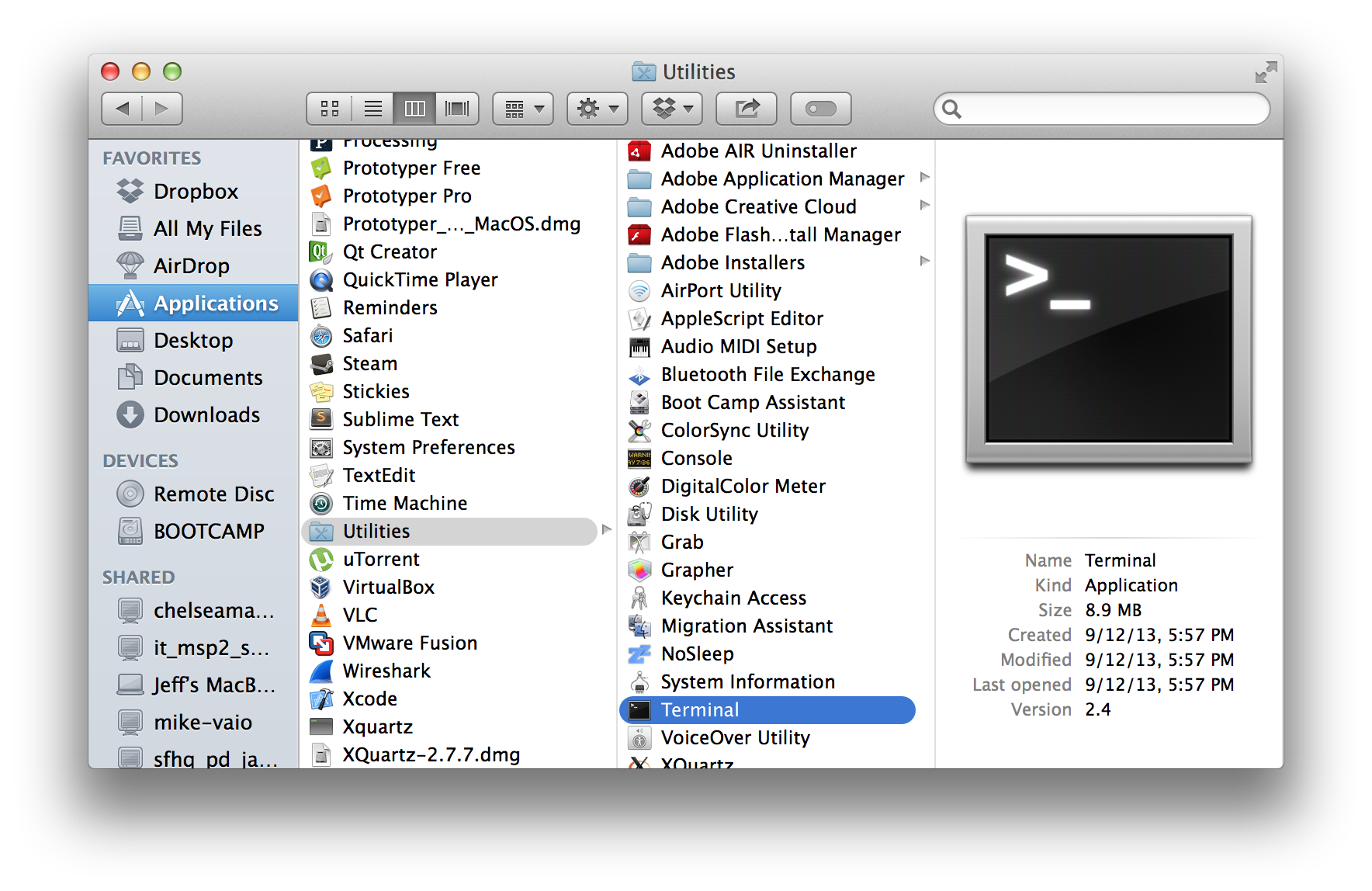Image resolution: width=1372 pixels, height=891 pixels.
Task: Enter full screen with the corner arrows
Action: tap(1266, 72)
